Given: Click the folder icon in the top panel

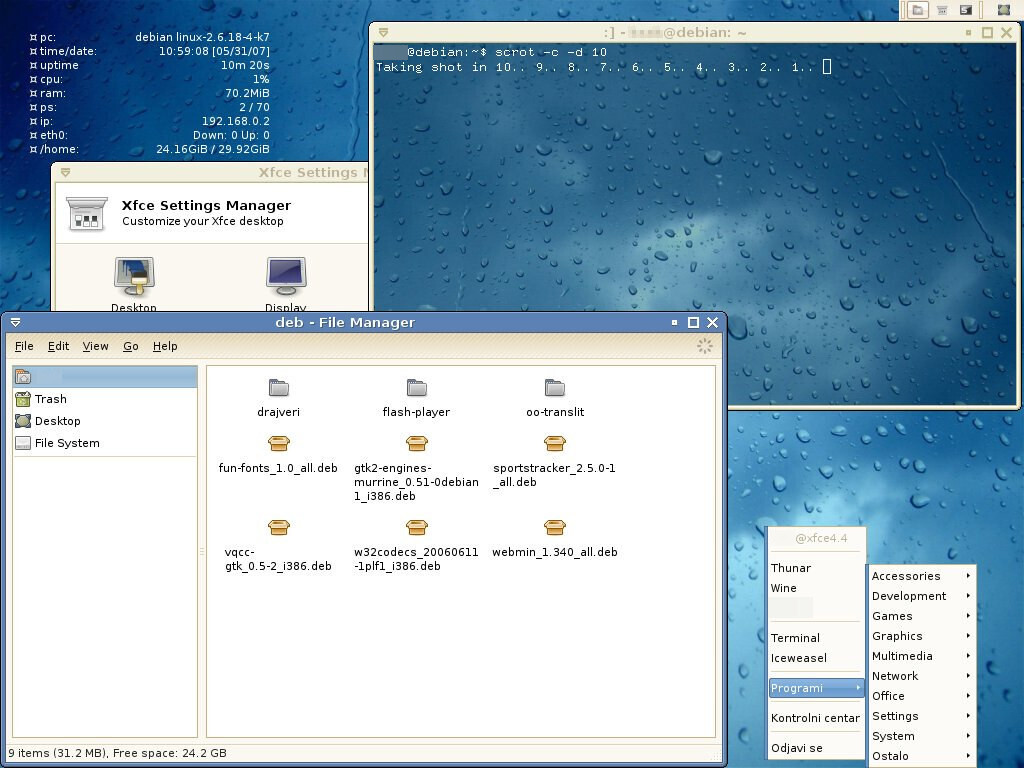Looking at the screenshot, I should pos(916,9).
